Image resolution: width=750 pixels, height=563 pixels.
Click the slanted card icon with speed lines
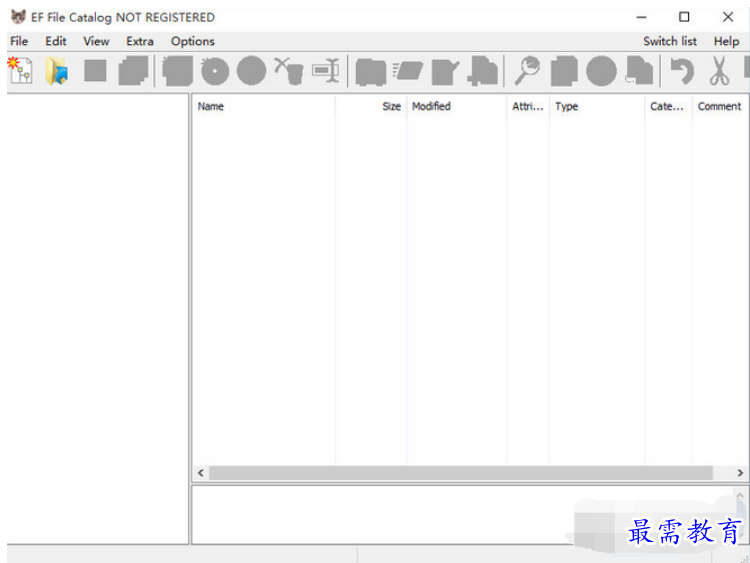point(408,71)
